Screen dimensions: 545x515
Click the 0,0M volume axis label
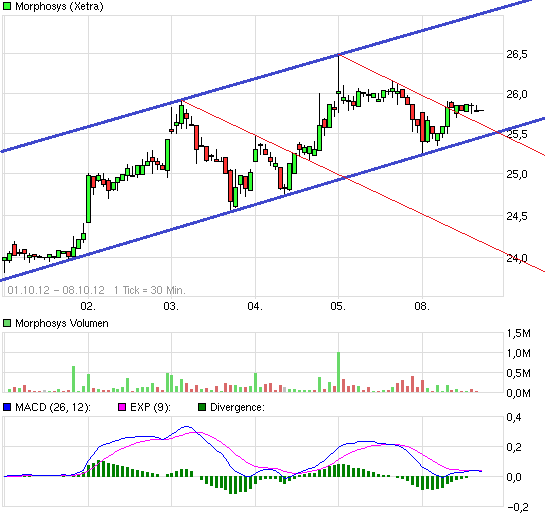pyautogui.click(x=518, y=393)
